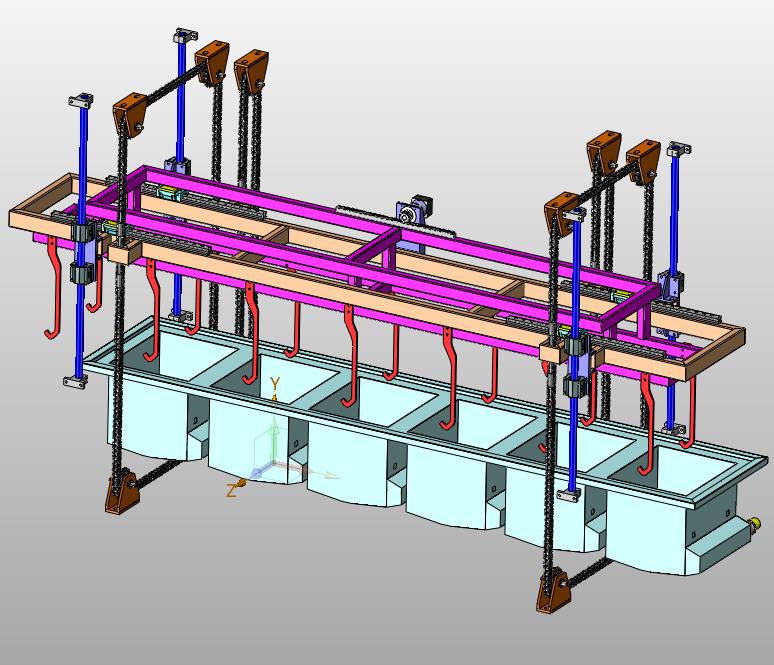Viewport: 774px width, 665px height.
Task: Select the yellow fitting on the tank's right end
Action: 754,522
